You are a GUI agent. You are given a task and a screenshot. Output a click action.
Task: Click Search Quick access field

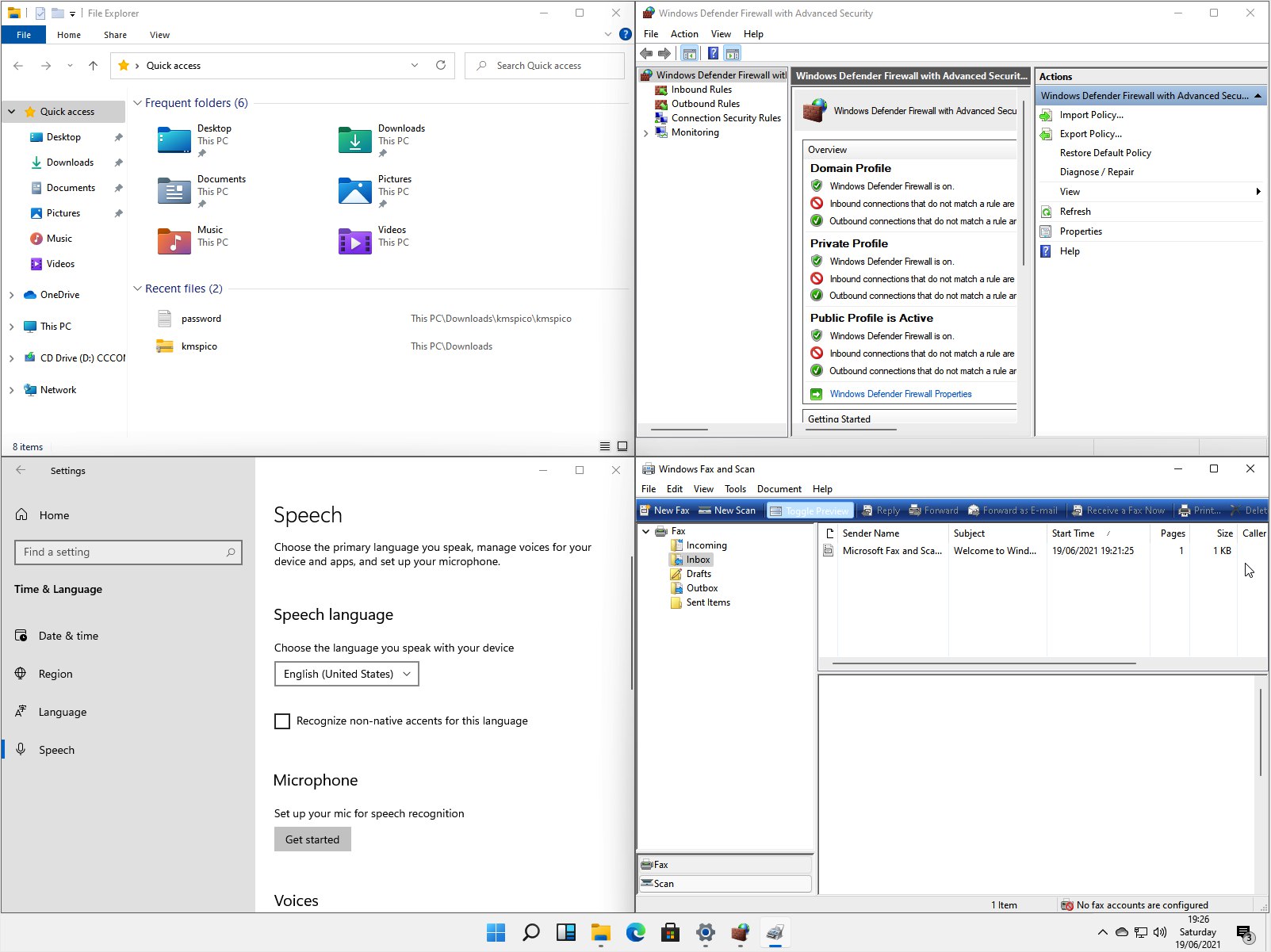545,66
